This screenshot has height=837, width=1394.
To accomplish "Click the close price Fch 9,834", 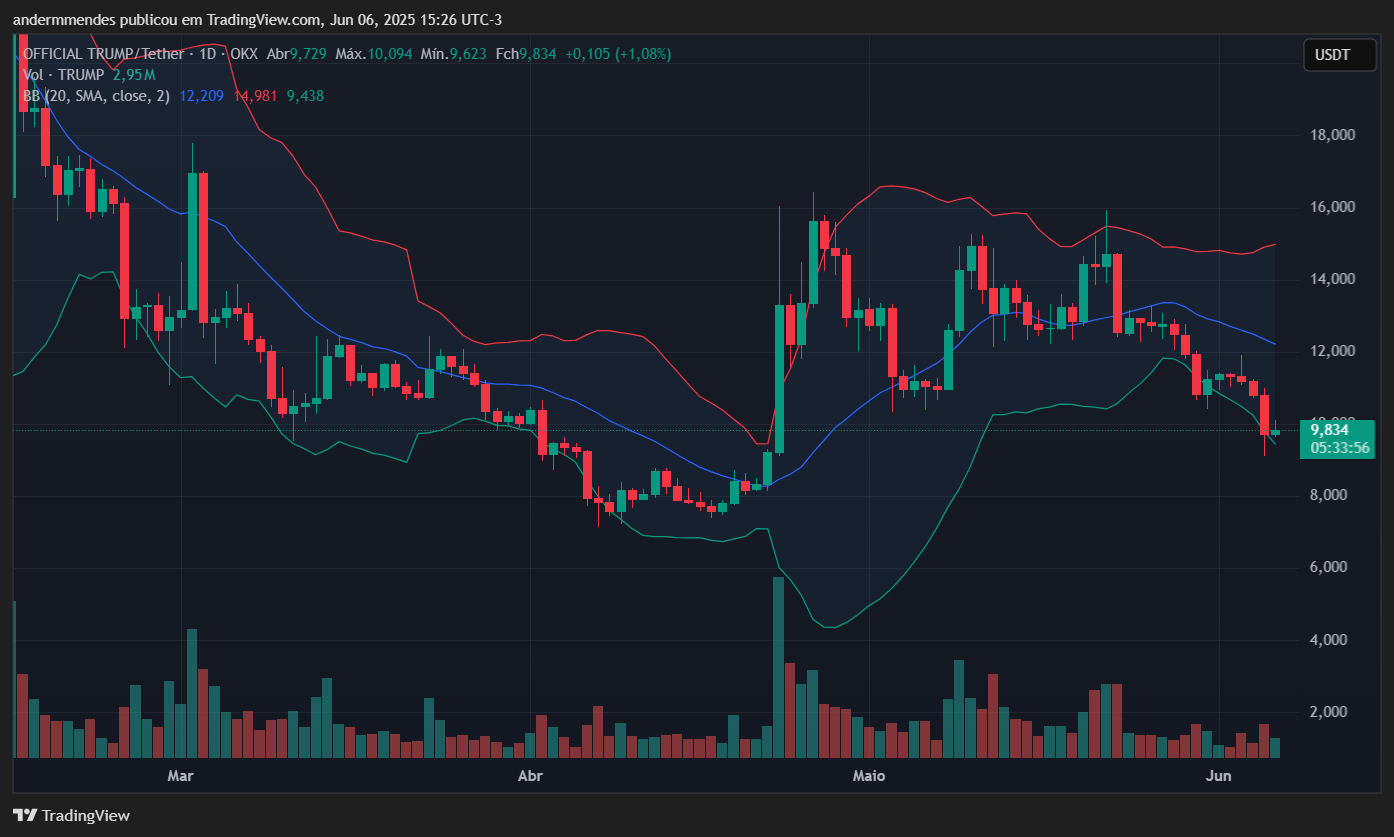I will pos(526,54).
